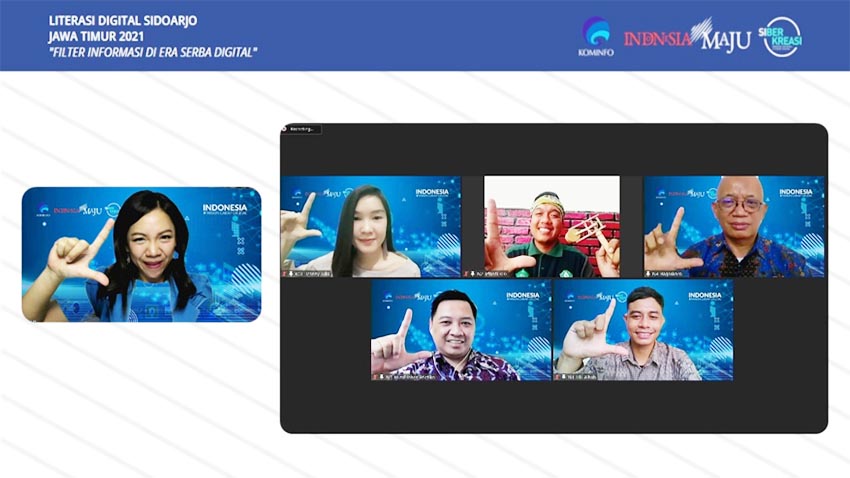Select the video tile of the young man in grey batik
The height and width of the screenshot is (478, 850).
643,330
